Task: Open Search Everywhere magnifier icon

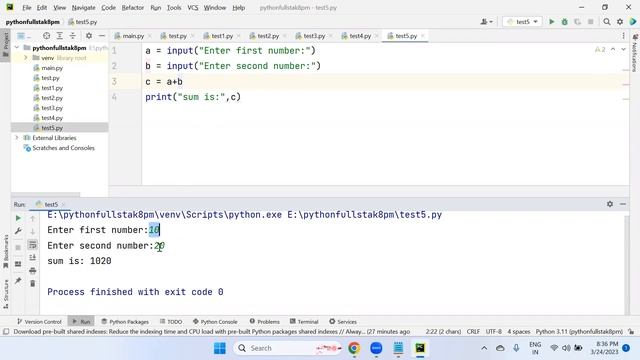Action: pyautogui.click(x=607, y=22)
